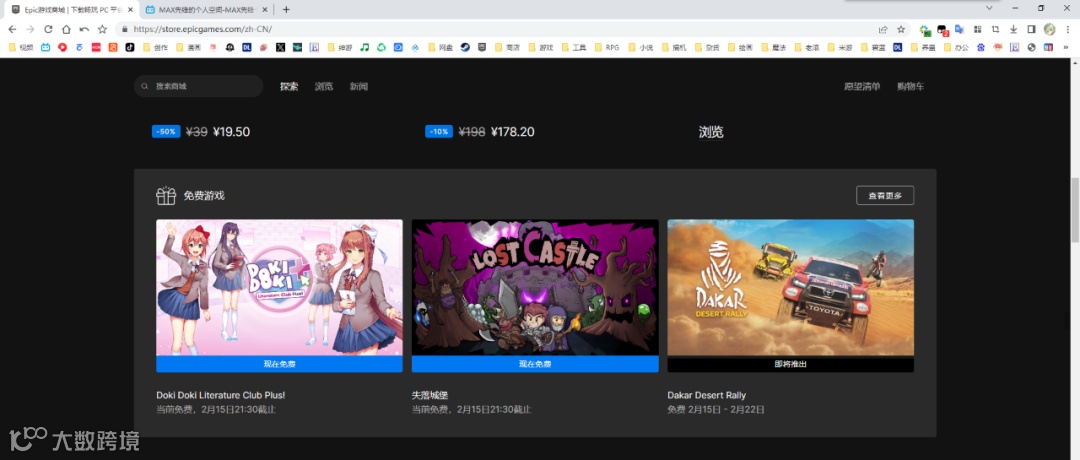Open the Epic Games shield bookmark
The width and height of the screenshot is (1080, 460).
click(482, 48)
